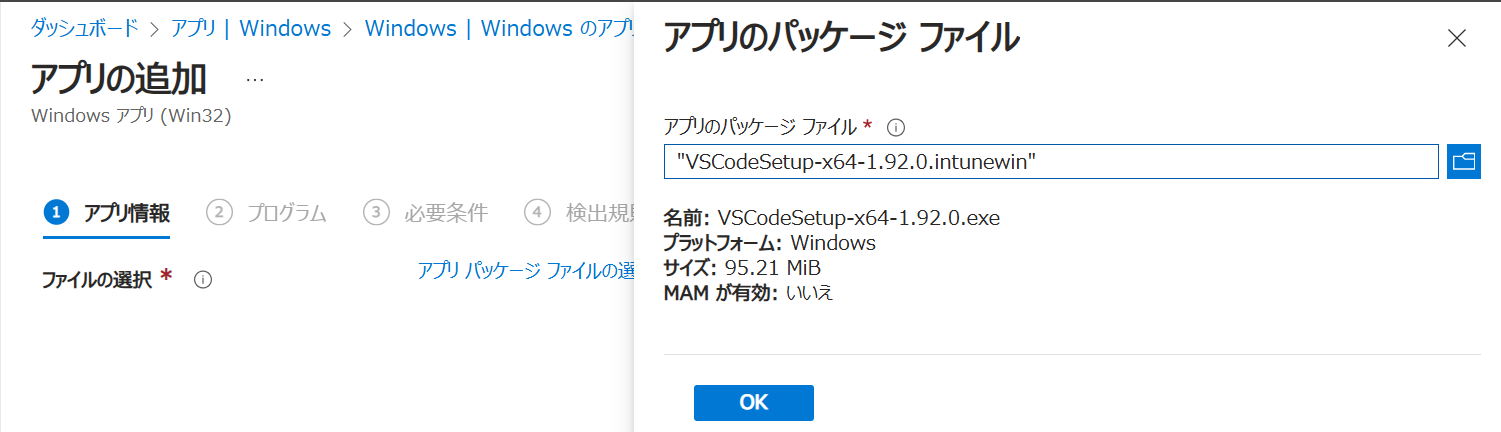Open the ellipsis menu beside アプリの追加
1501x432 pixels.
255,79
